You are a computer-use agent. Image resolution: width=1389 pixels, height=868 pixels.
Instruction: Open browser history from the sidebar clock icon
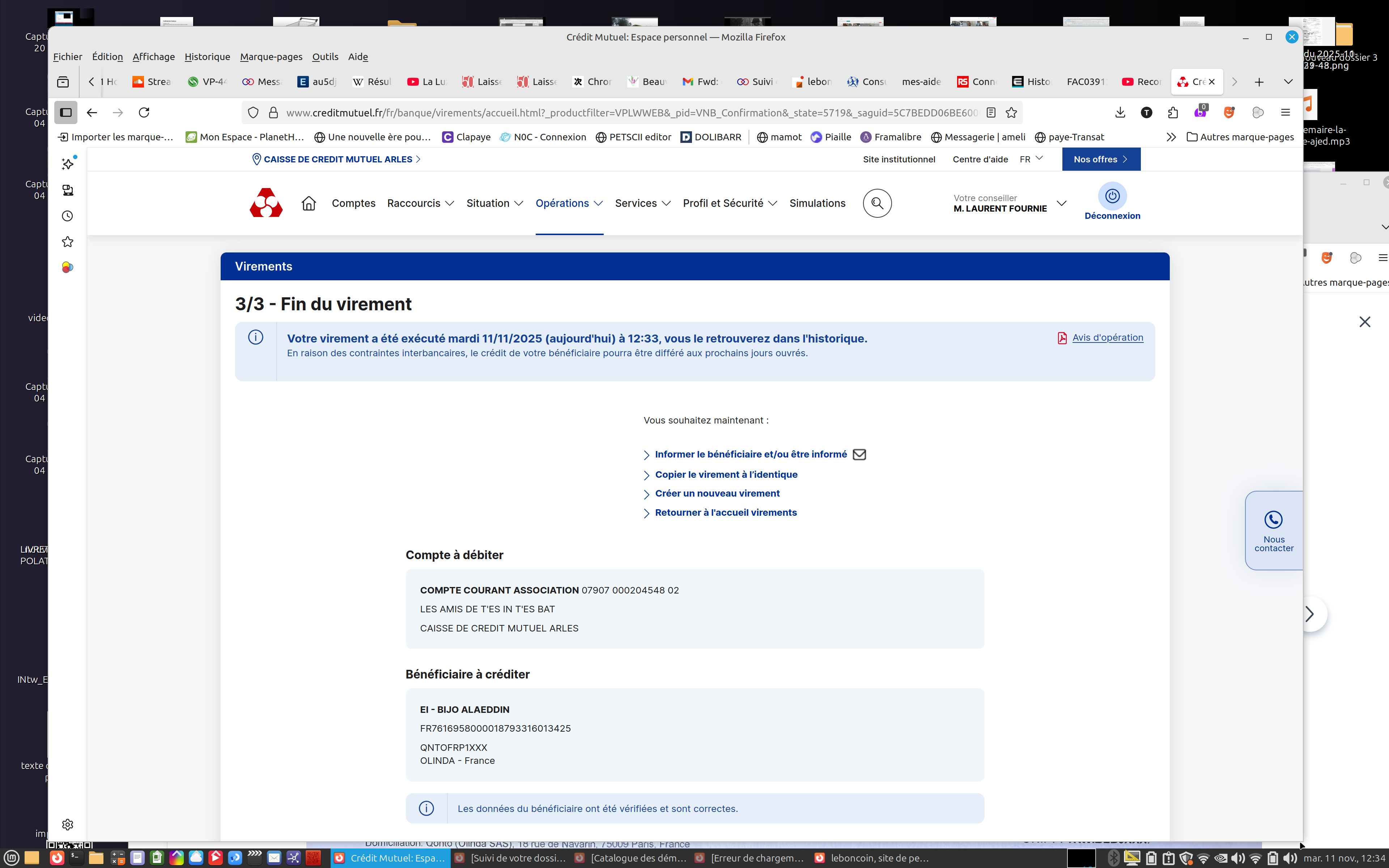pyautogui.click(x=68, y=216)
